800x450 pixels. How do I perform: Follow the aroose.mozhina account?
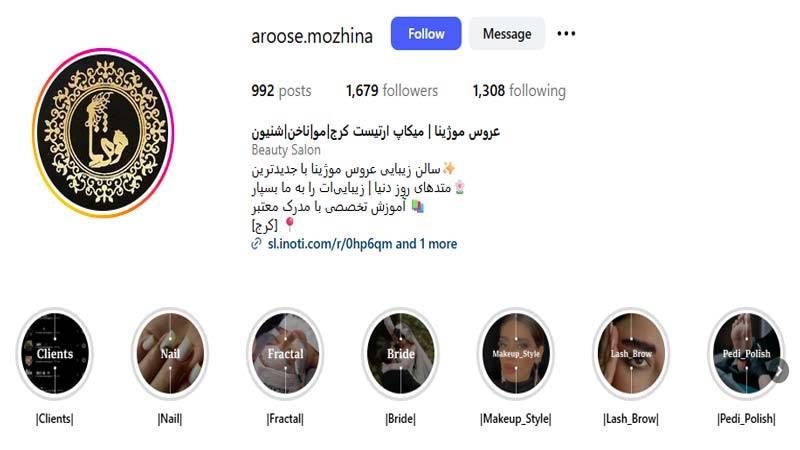[426, 34]
